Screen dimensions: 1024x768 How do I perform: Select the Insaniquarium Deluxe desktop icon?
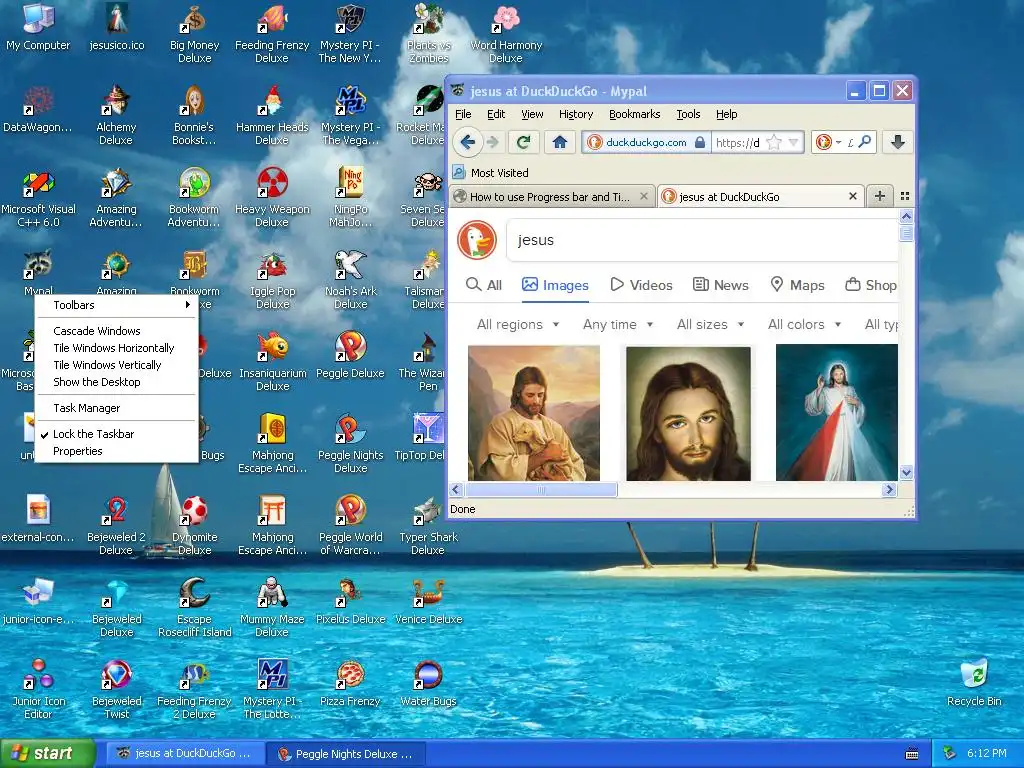coord(272,361)
